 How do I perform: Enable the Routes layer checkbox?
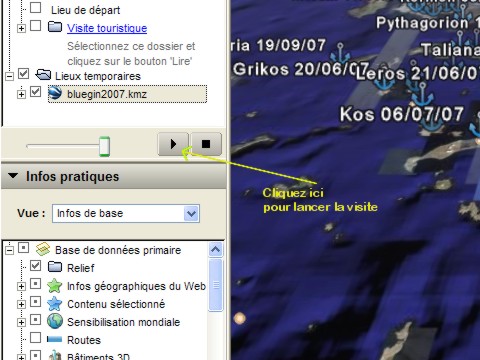(x=36, y=337)
